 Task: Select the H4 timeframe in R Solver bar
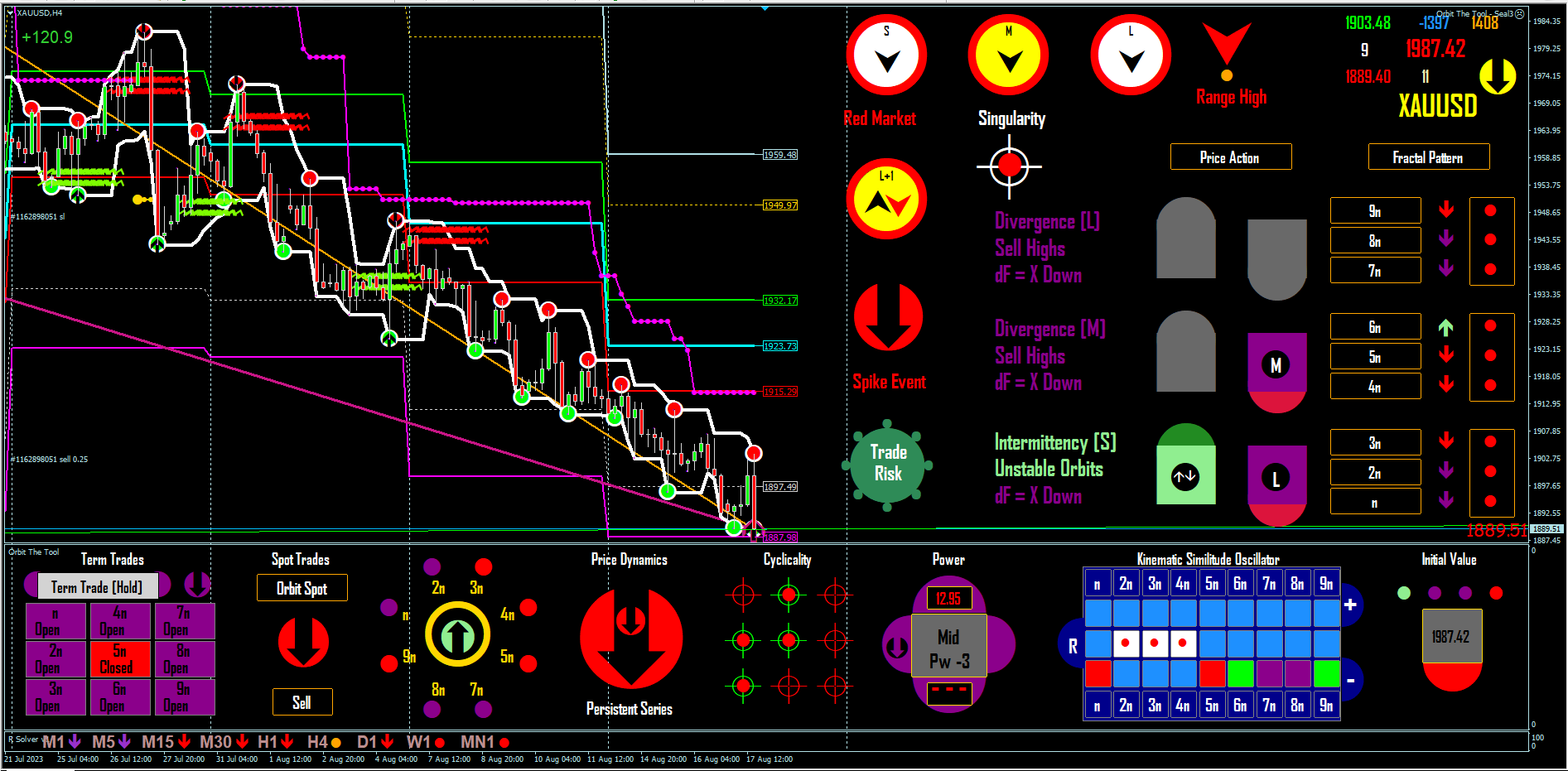coord(324,742)
